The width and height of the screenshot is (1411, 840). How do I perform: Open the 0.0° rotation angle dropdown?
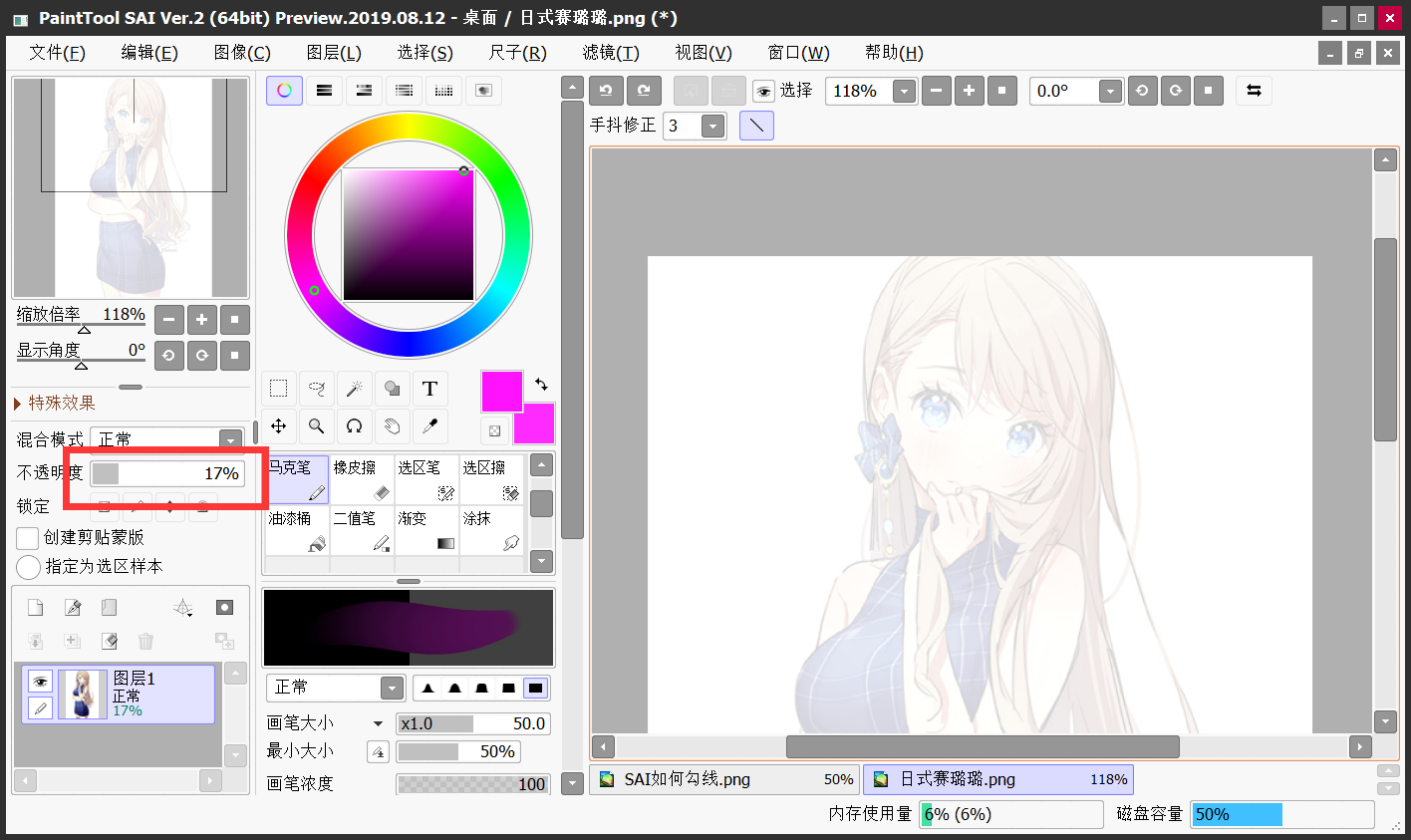point(1111,92)
